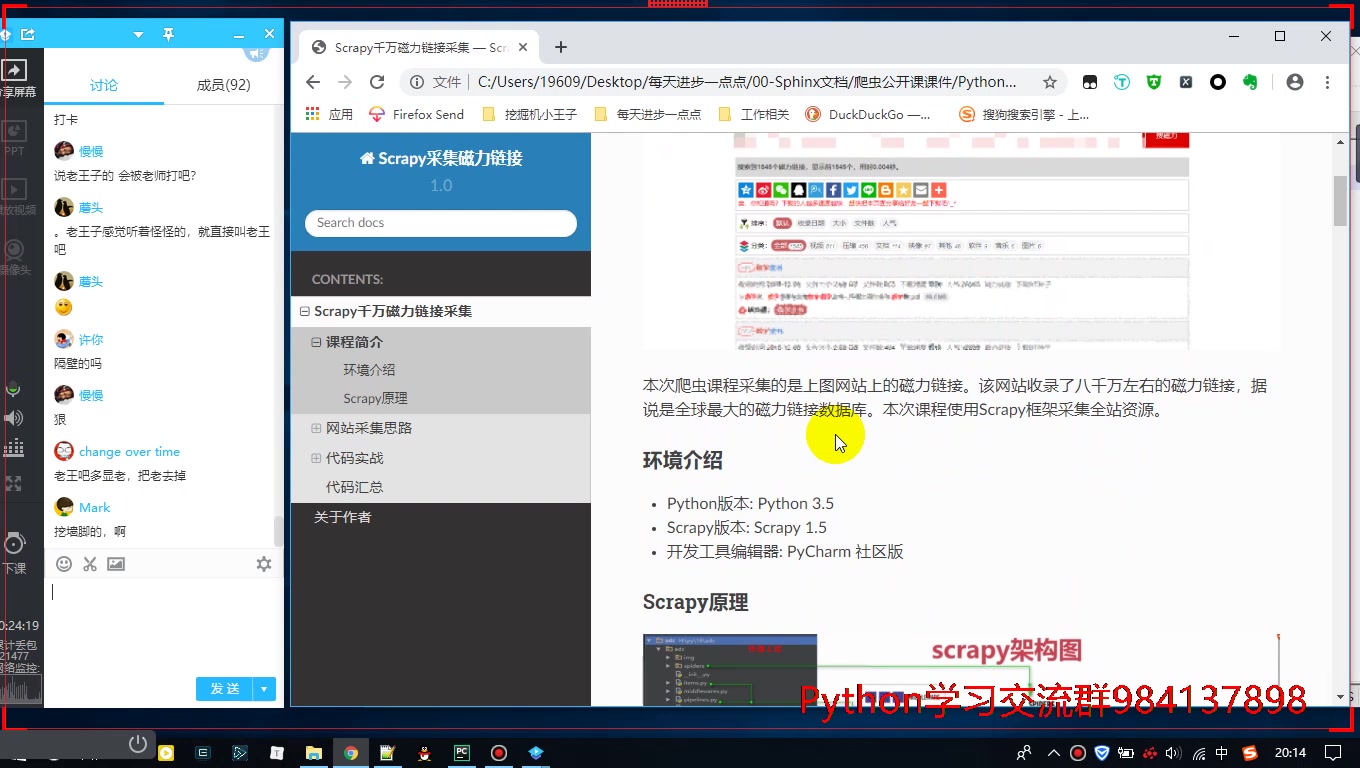The height and width of the screenshot is (768, 1360).
Task: Click the 共享屏幕 share screen icon
Action: point(14,71)
